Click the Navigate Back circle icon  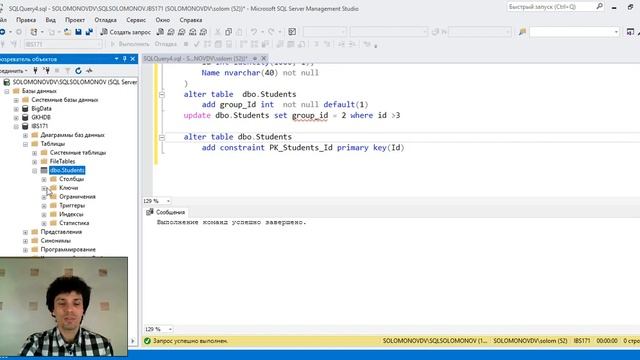coord(2,31)
